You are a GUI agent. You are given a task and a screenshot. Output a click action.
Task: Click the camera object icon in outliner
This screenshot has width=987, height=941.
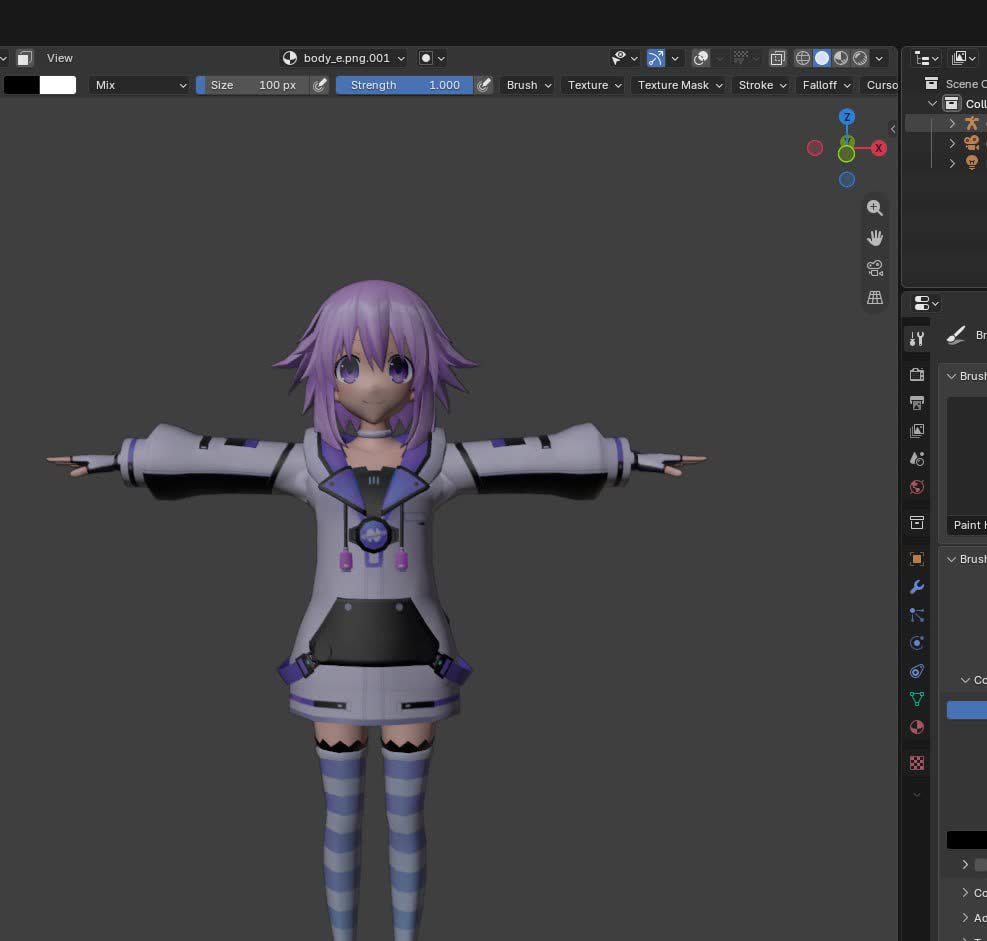tap(971, 143)
